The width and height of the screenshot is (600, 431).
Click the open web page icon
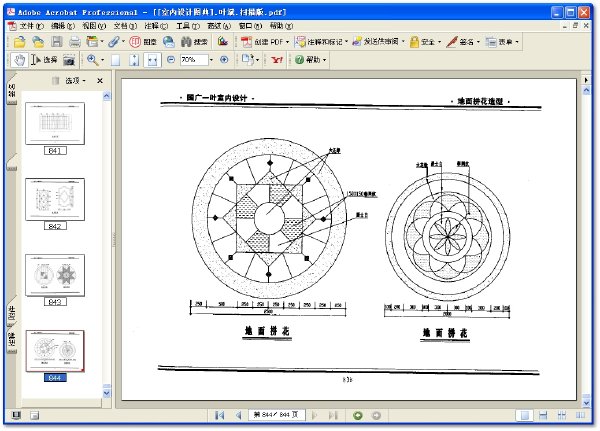click(38, 42)
